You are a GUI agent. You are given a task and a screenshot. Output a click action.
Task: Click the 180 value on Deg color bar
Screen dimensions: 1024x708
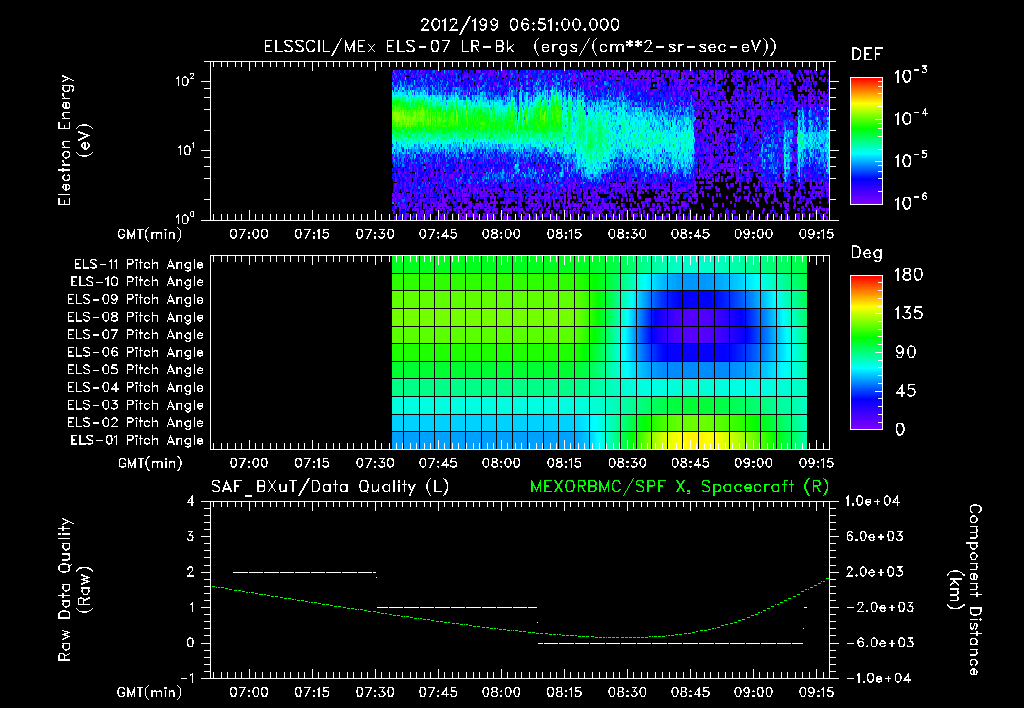[x=908, y=275]
